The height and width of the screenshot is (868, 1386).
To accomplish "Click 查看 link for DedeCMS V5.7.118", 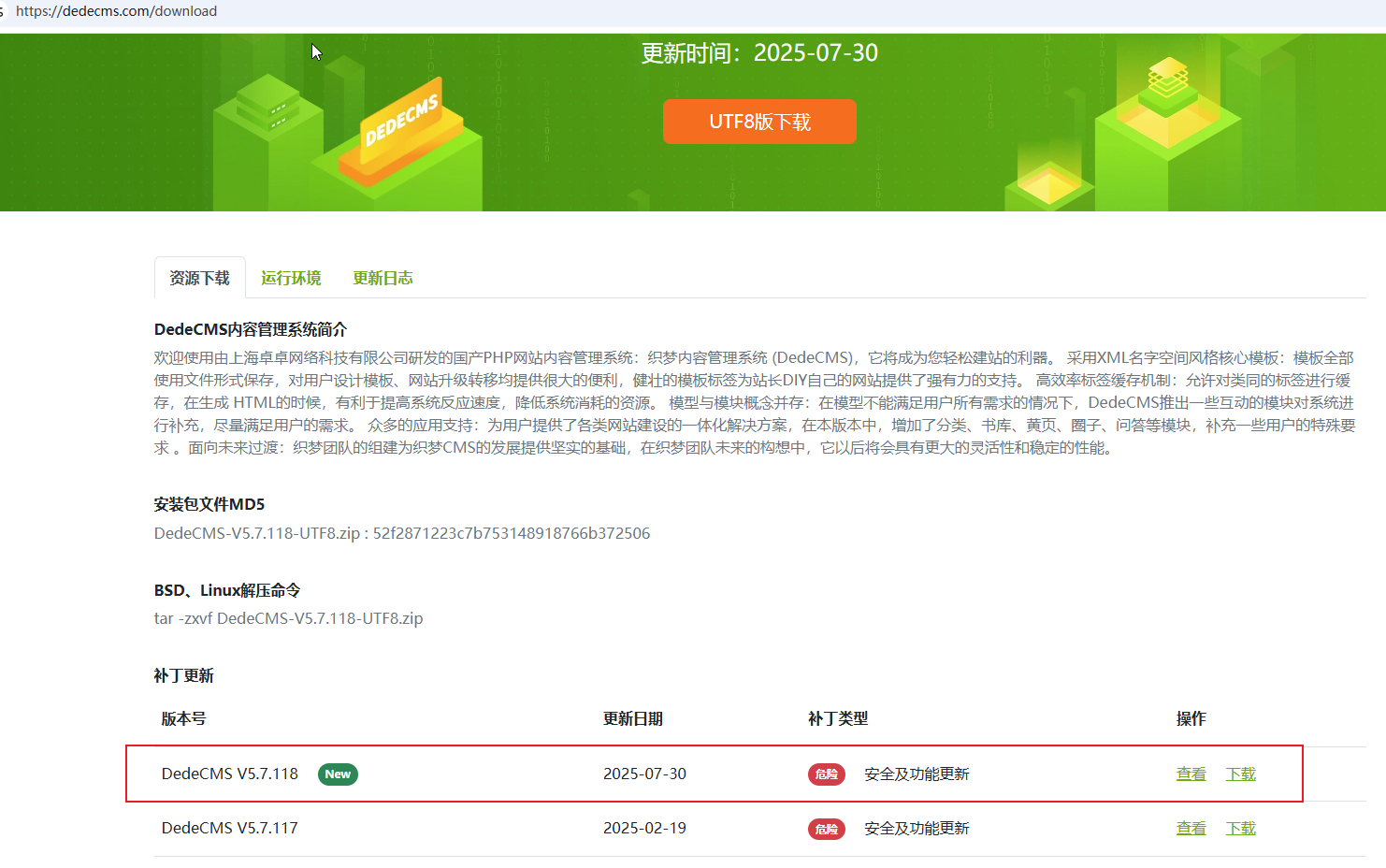I will click(1191, 774).
